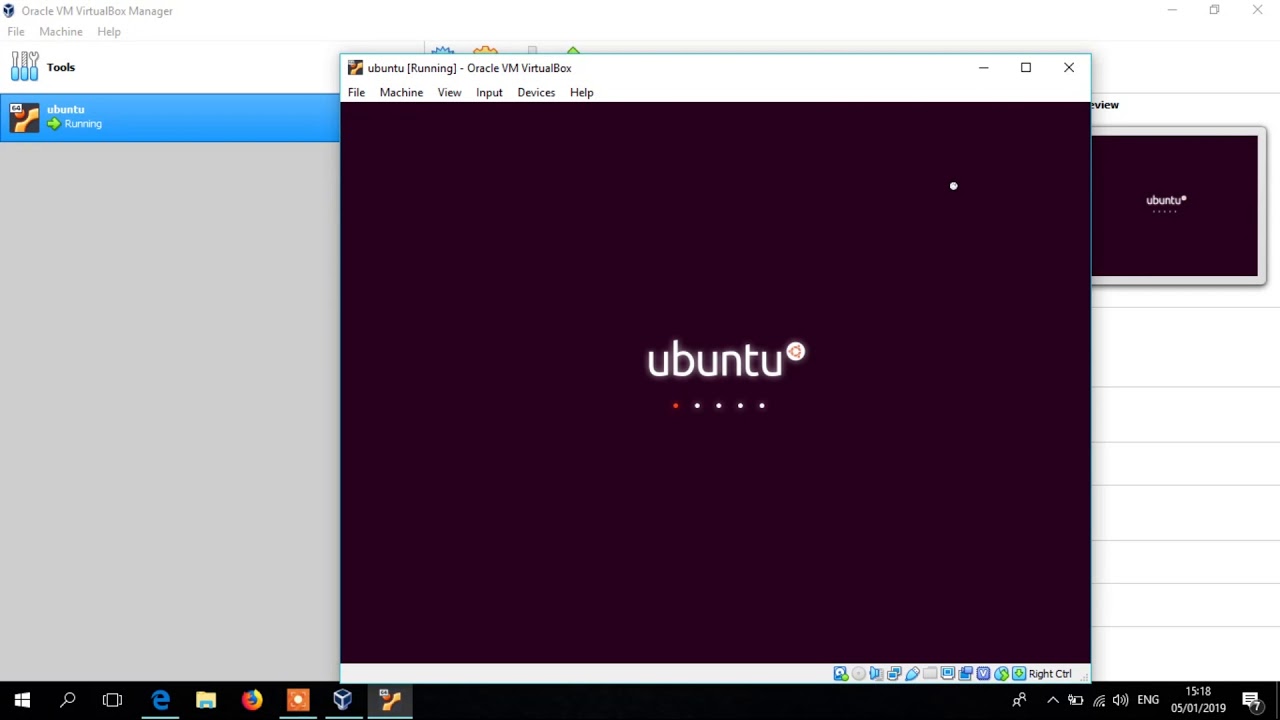
Task: Open Machine menu in ubuntu VM window
Action: 401,92
